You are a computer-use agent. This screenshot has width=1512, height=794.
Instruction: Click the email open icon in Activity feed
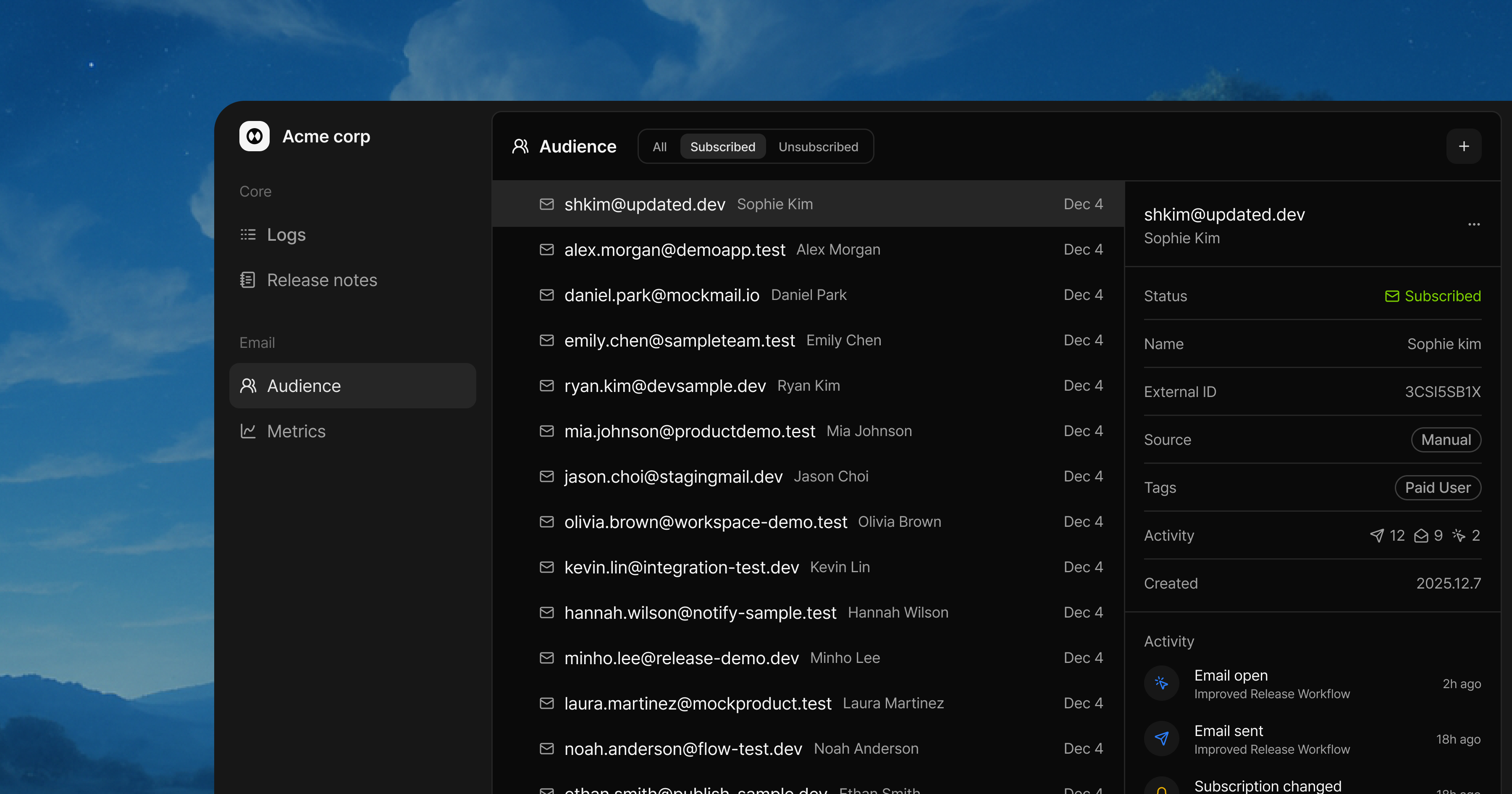click(x=1161, y=683)
